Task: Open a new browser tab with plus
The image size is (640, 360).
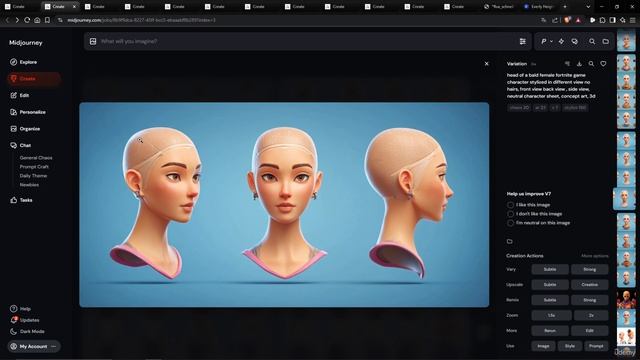Action: (x=565, y=7)
